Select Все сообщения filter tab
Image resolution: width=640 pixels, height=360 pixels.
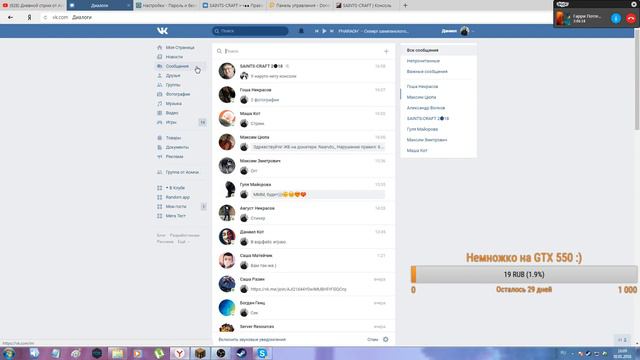pyautogui.click(x=438, y=50)
